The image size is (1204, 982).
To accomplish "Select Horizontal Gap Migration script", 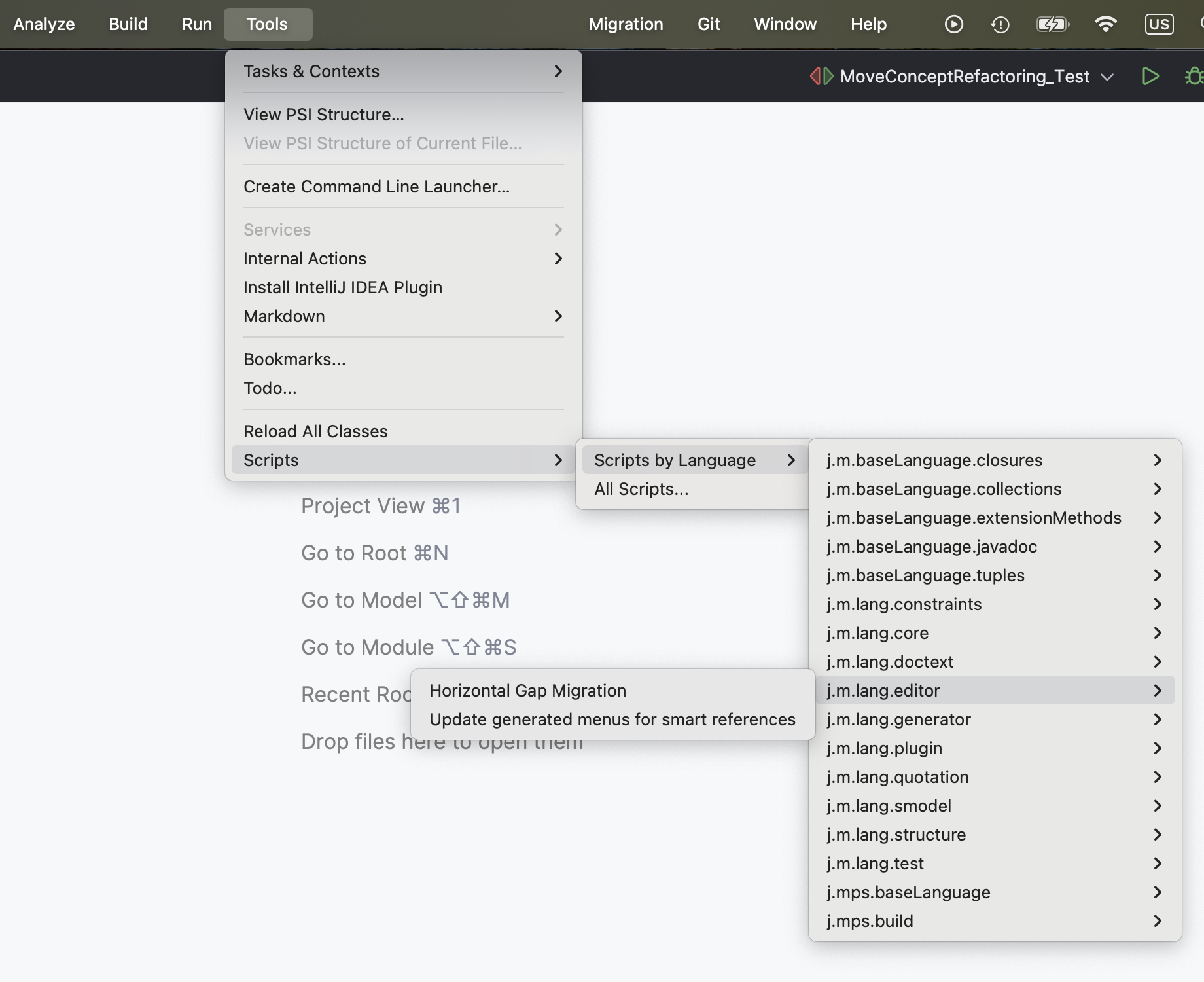I will tap(527, 691).
